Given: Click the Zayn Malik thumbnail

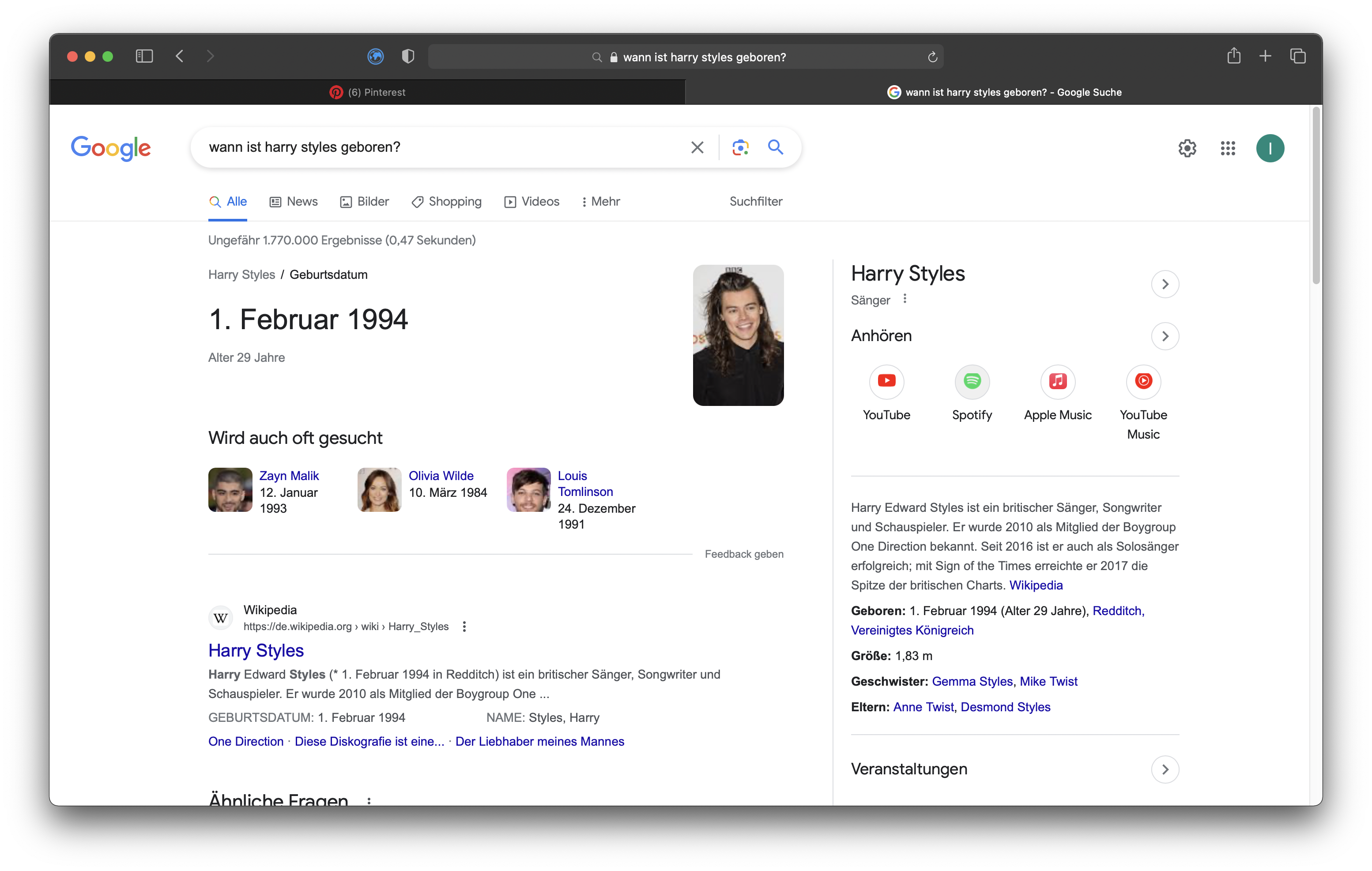Looking at the screenshot, I should (x=230, y=490).
